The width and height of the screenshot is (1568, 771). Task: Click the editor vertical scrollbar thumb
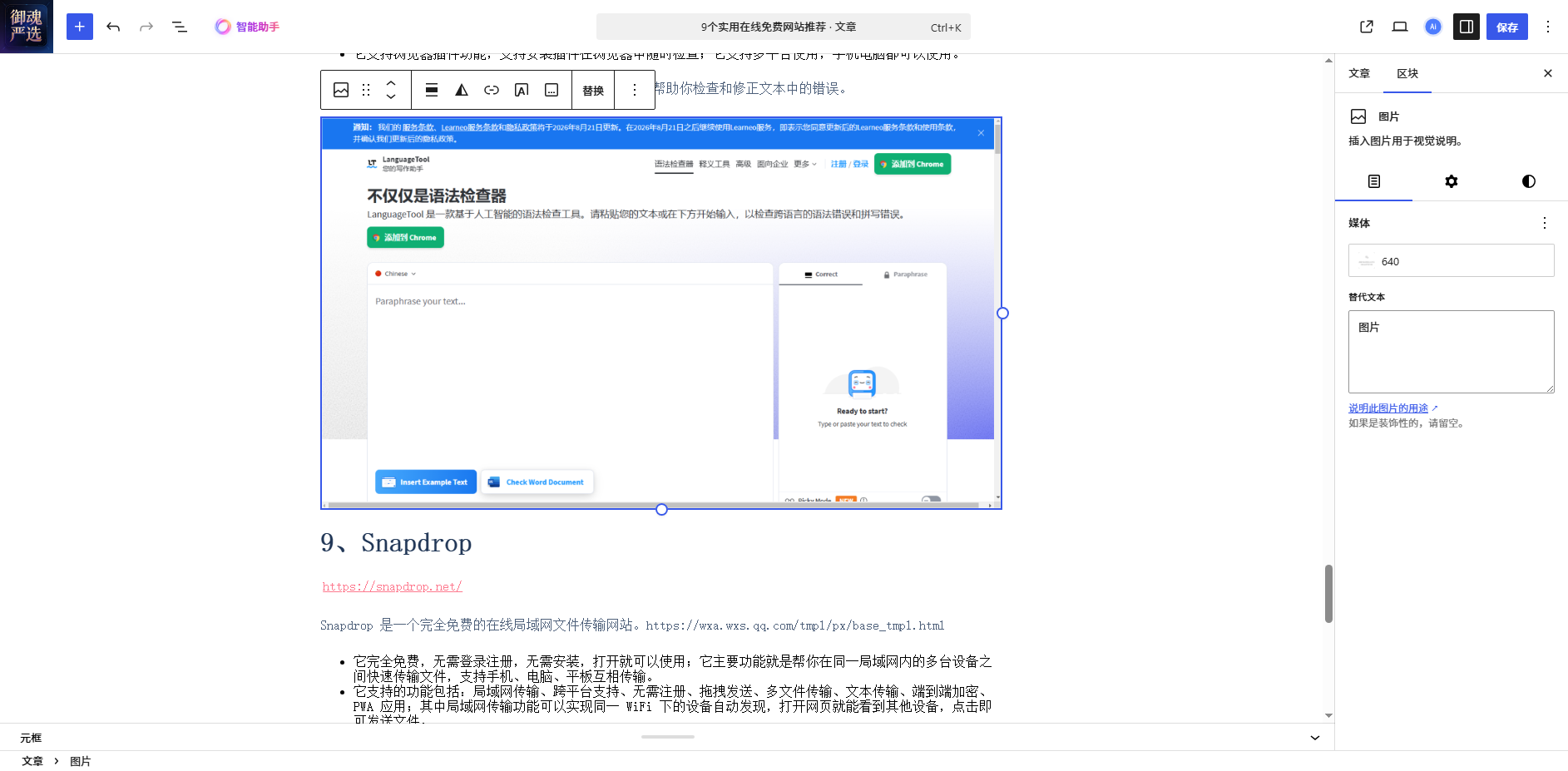(x=1328, y=594)
